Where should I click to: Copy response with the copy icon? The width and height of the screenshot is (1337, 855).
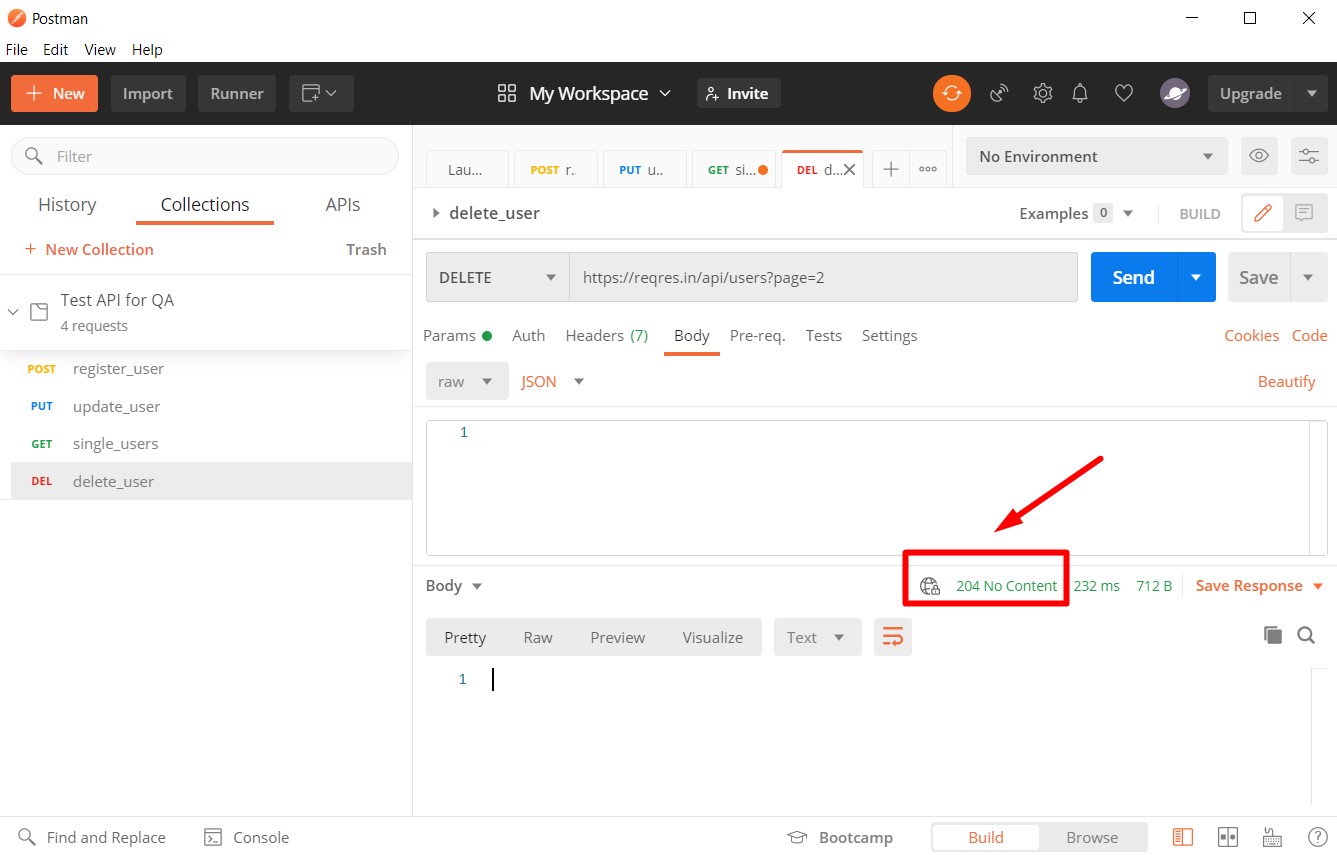(x=1272, y=635)
